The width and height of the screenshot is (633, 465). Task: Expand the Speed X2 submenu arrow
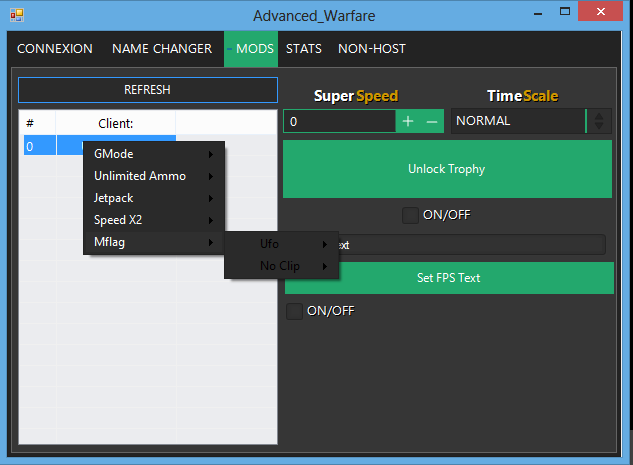tap(211, 220)
